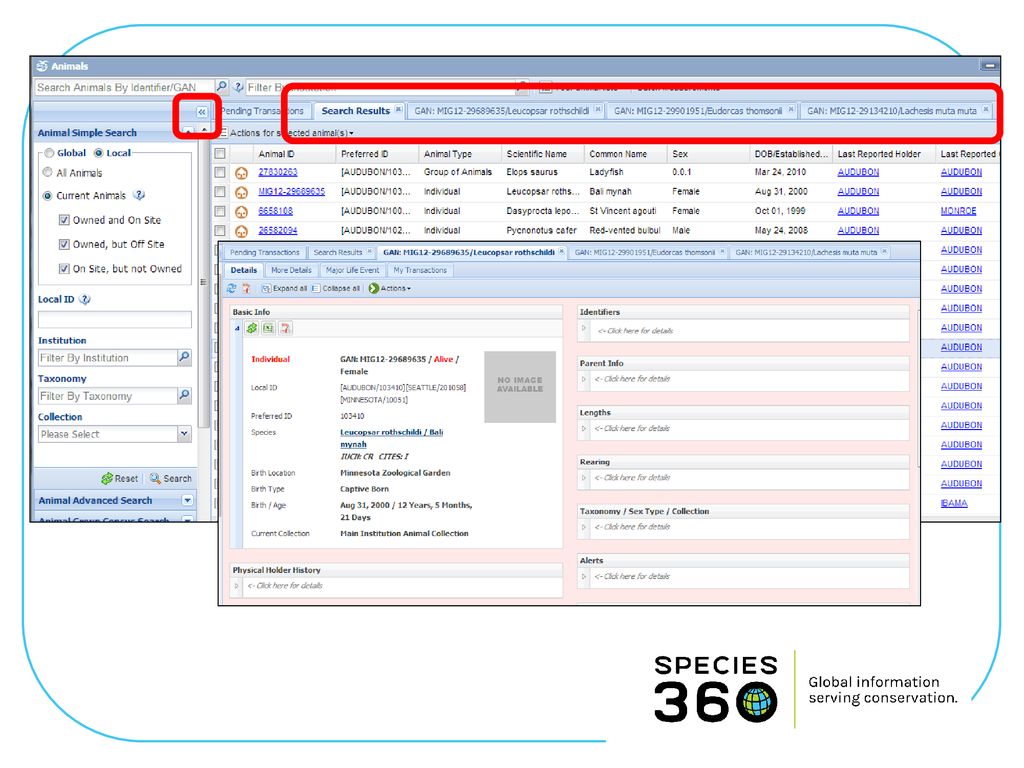Click the Animals window title icon
The height and width of the screenshot is (768, 1024).
(x=42, y=66)
